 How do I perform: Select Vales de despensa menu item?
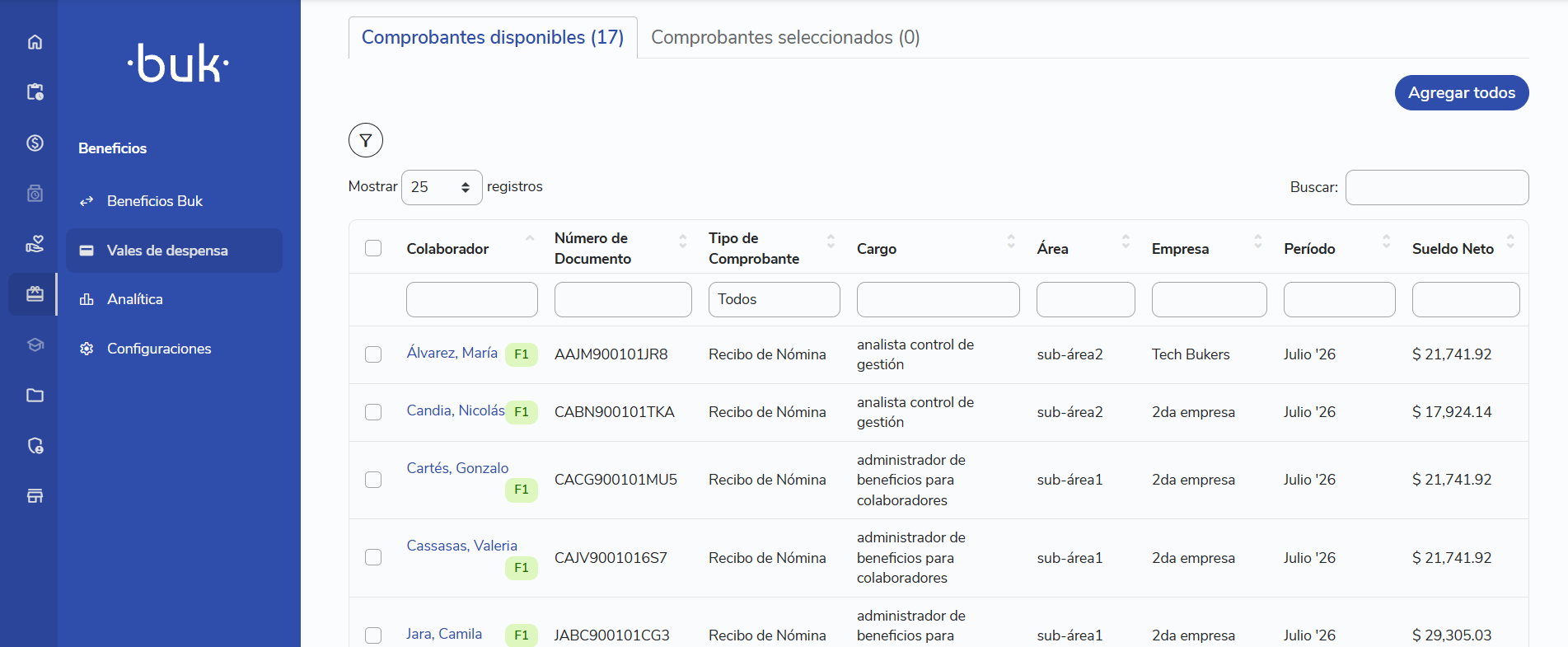(174, 251)
